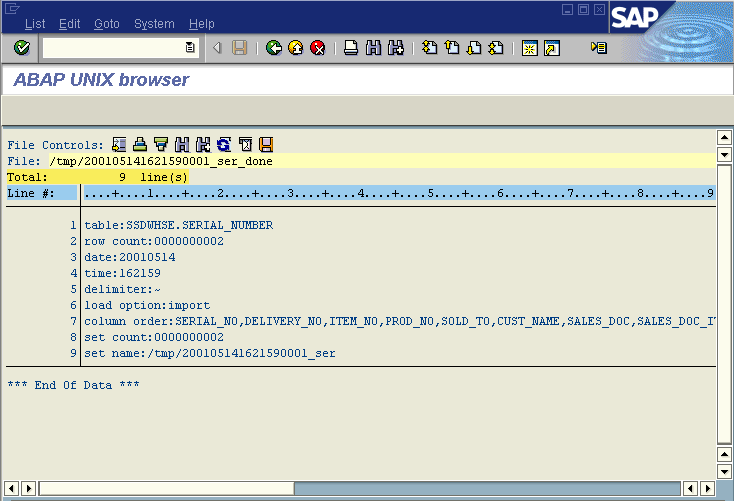
Task: Click the Find binoculars toolbar icon
Action: (373, 48)
